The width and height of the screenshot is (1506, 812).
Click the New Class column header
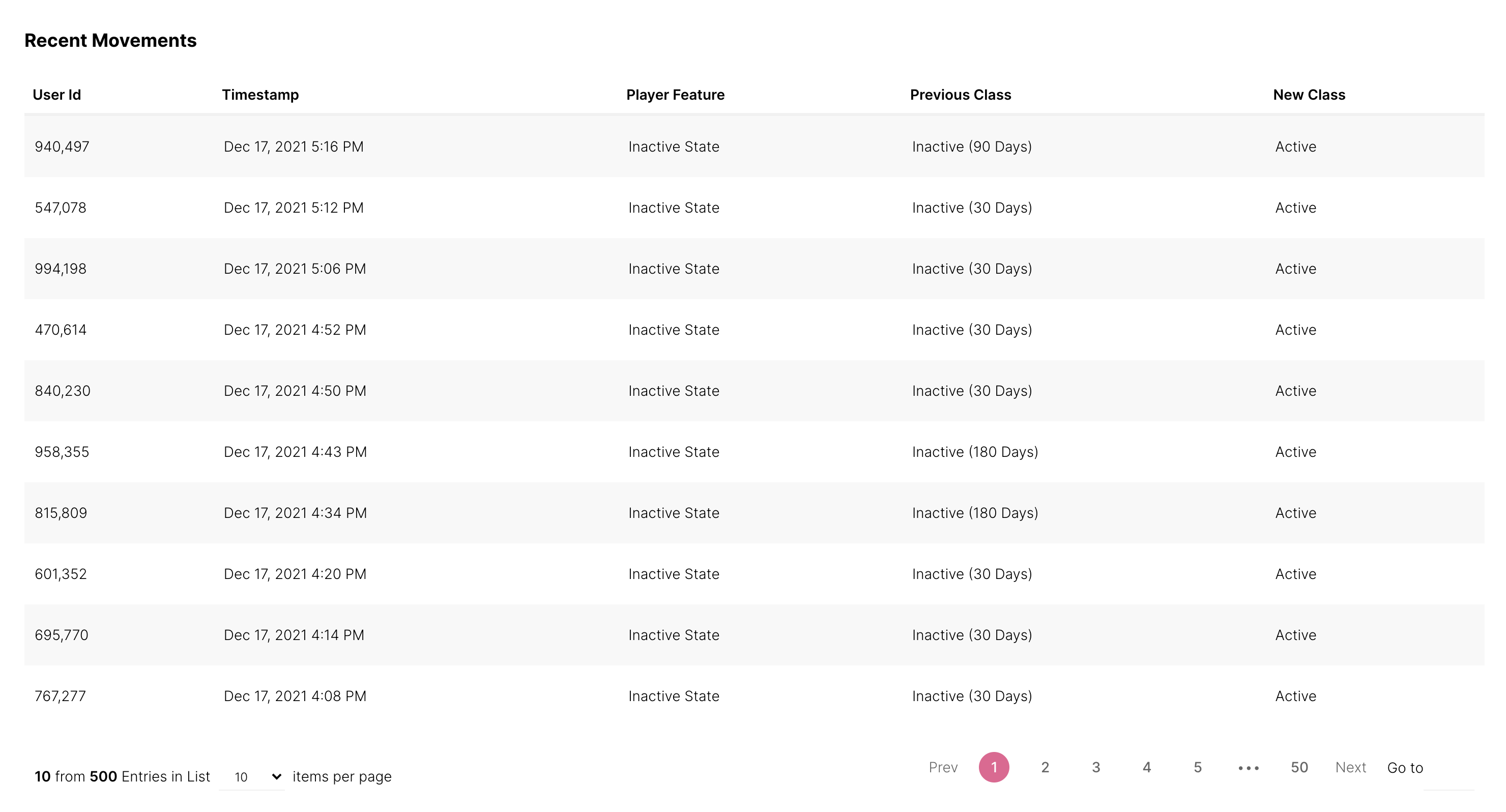(x=1309, y=95)
